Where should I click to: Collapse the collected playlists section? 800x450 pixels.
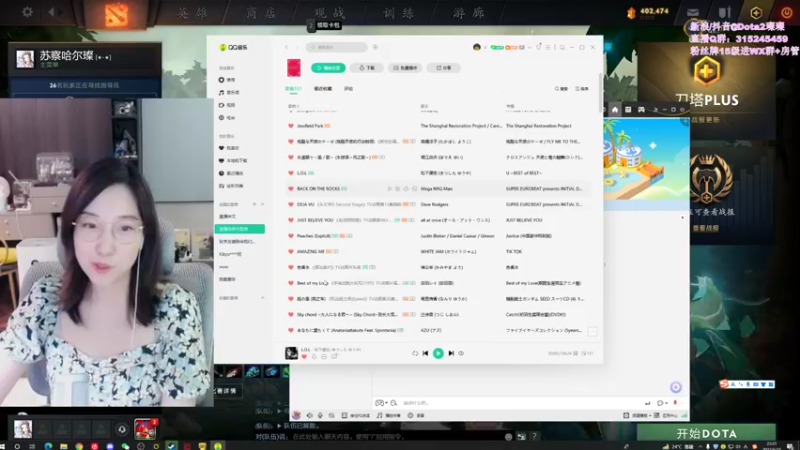click(262, 298)
